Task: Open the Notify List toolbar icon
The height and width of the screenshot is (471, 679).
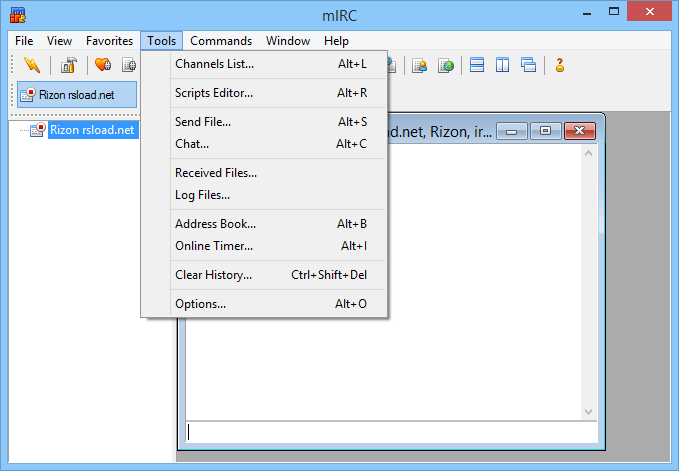Action: click(x=419, y=65)
